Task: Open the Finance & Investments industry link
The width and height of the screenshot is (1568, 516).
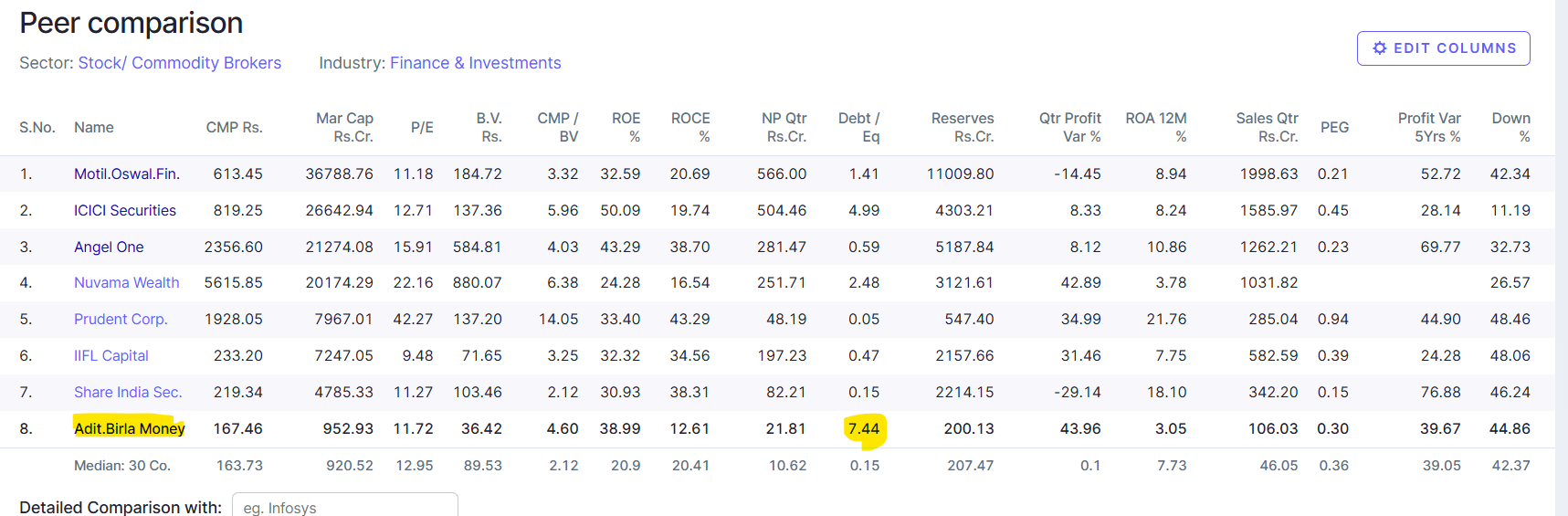Action: [475, 63]
